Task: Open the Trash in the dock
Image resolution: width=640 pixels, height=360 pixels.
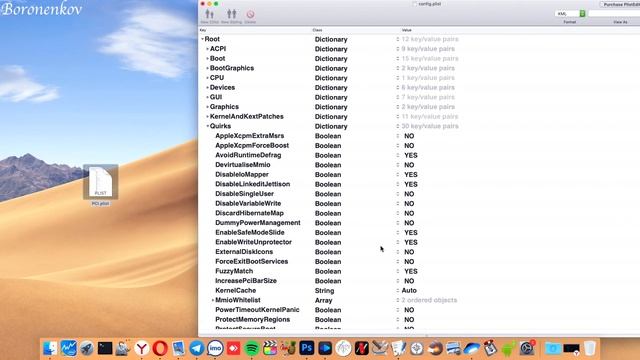Action: click(590, 348)
